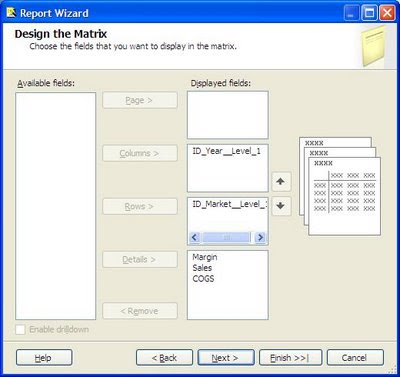Toggle the Enable drilldown checkbox

tap(20, 330)
